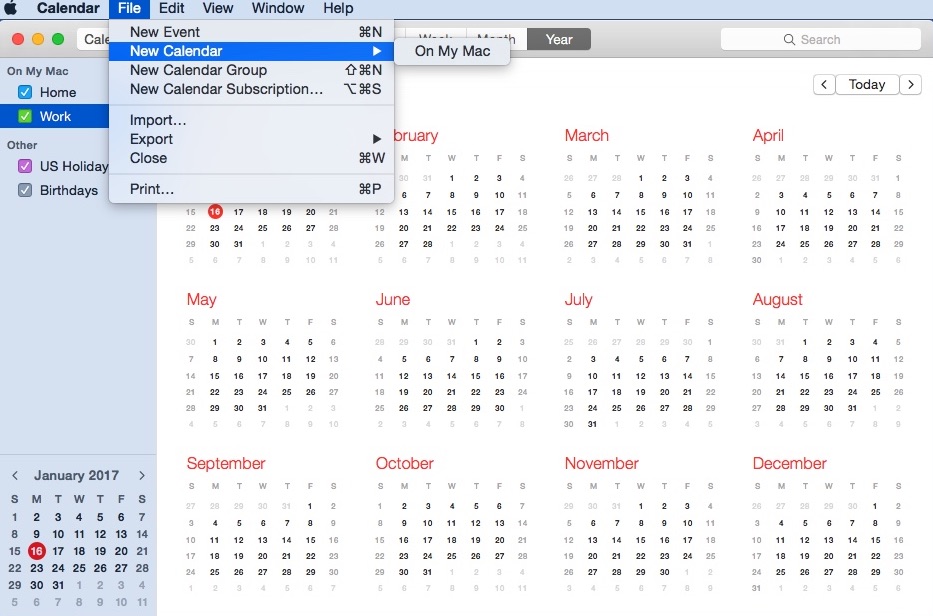This screenshot has width=933, height=616.
Task: Toggle the Birthdays calendar checkbox
Action: pyautogui.click(x=25, y=190)
